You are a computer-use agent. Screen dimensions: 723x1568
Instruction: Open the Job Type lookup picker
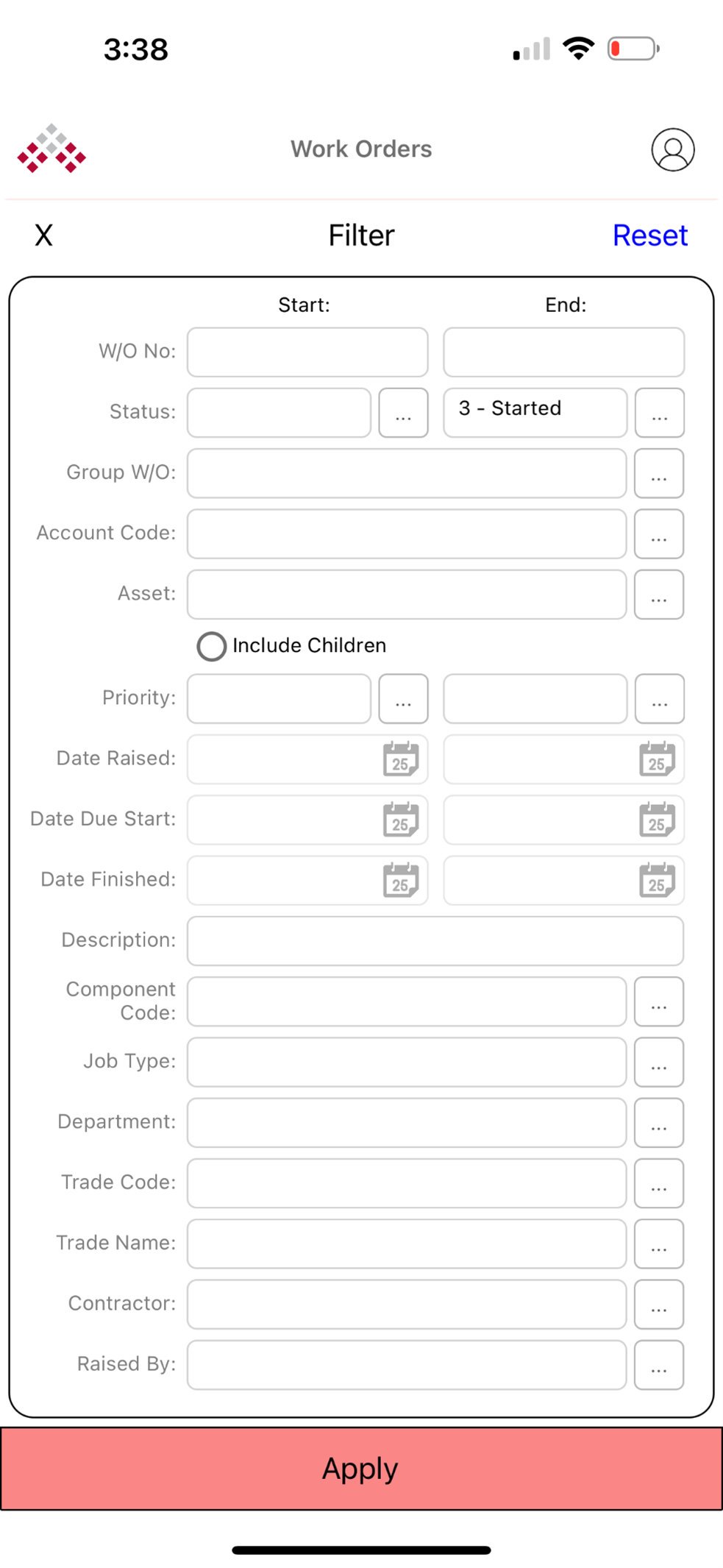coord(658,1062)
